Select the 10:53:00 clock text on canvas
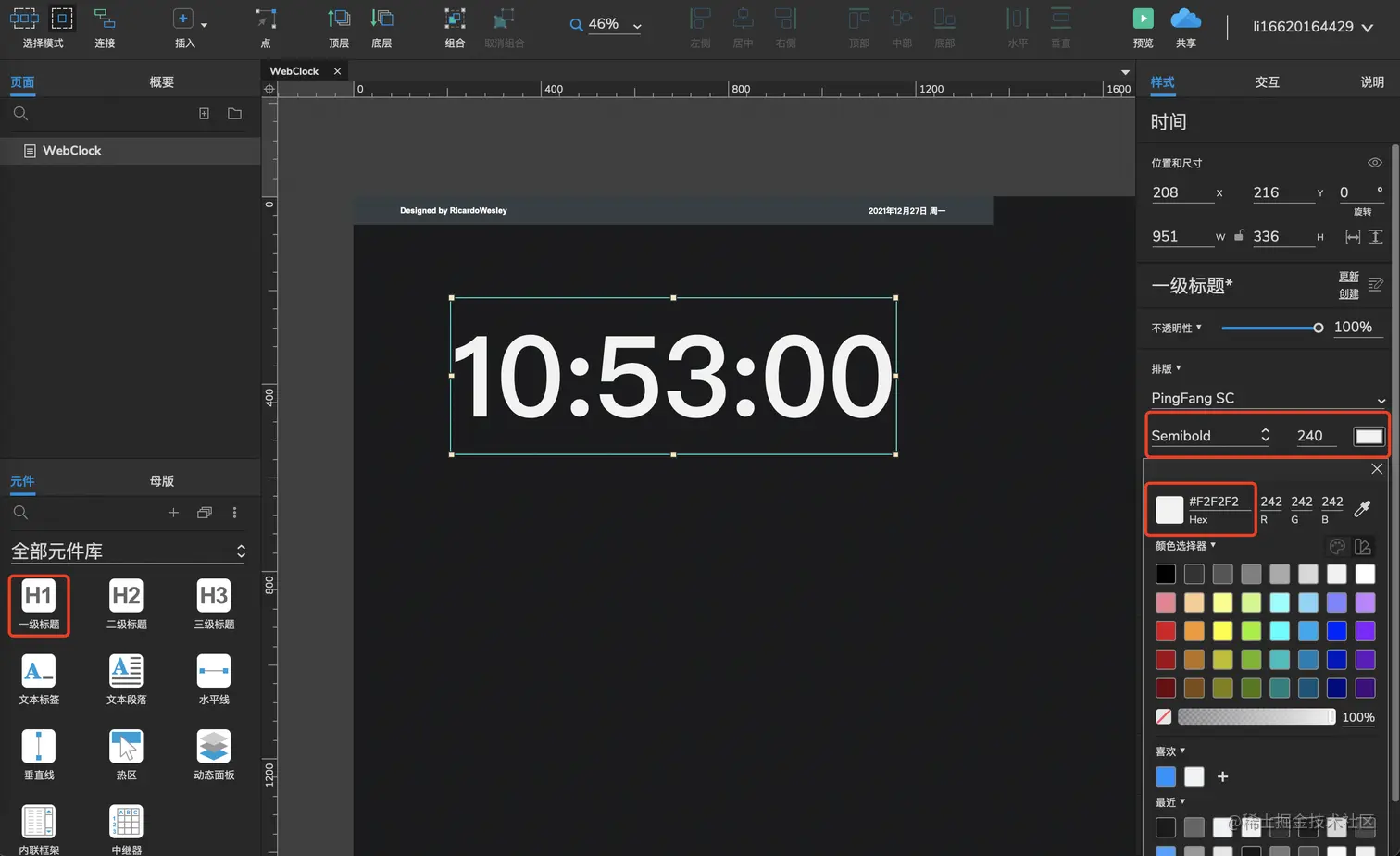The image size is (1400, 856). coord(673,376)
